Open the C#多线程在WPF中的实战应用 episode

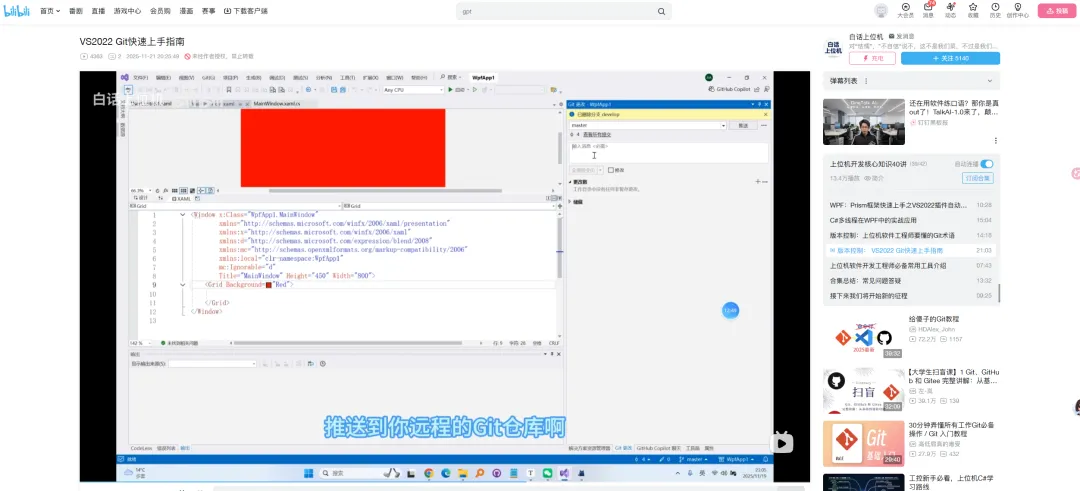pos(911,220)
